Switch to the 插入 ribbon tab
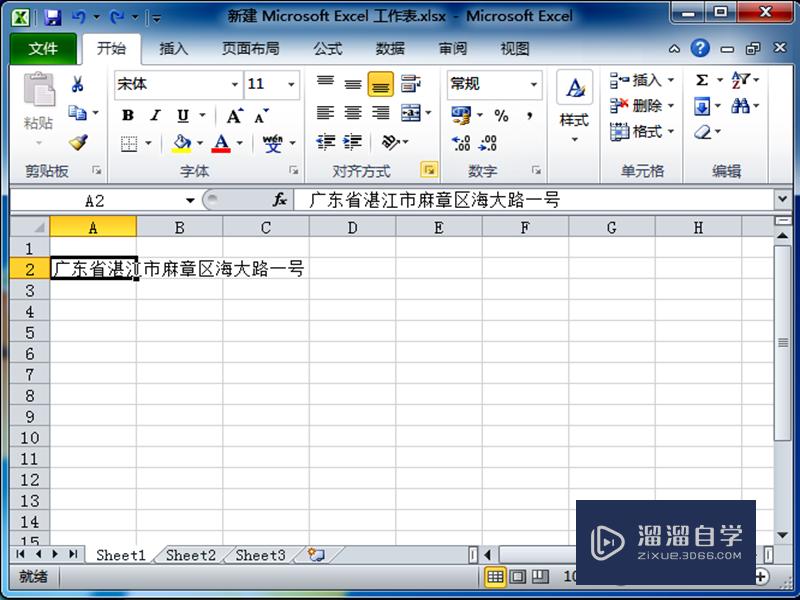This screenshot has width=800, height=600. pos(173,48)
